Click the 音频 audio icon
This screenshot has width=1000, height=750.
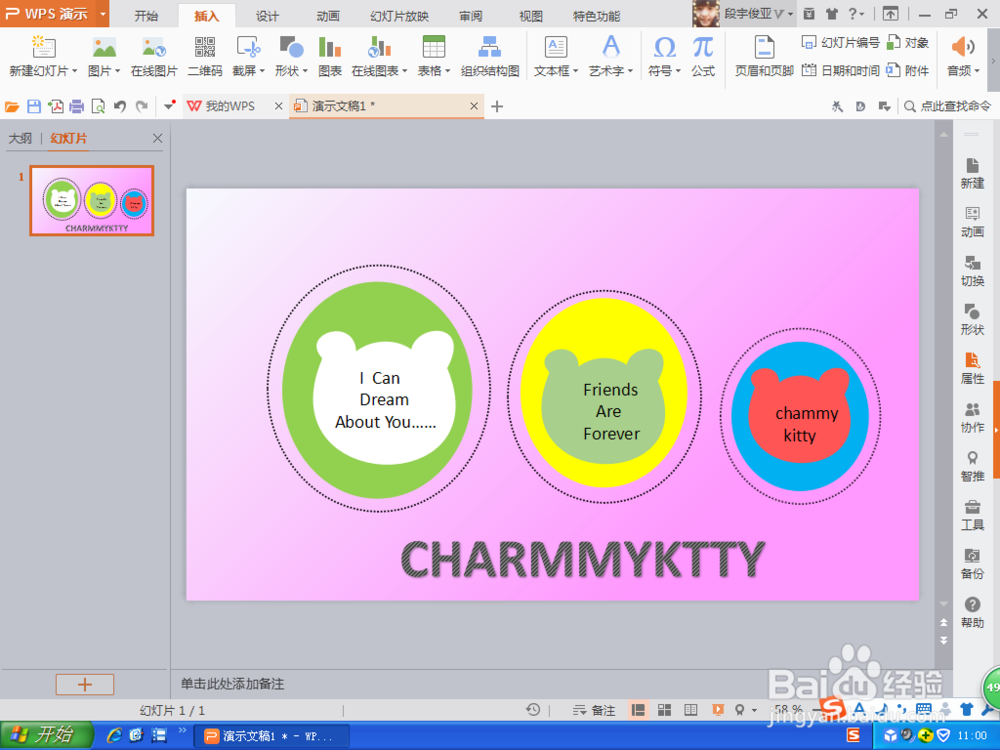[962, 47]
